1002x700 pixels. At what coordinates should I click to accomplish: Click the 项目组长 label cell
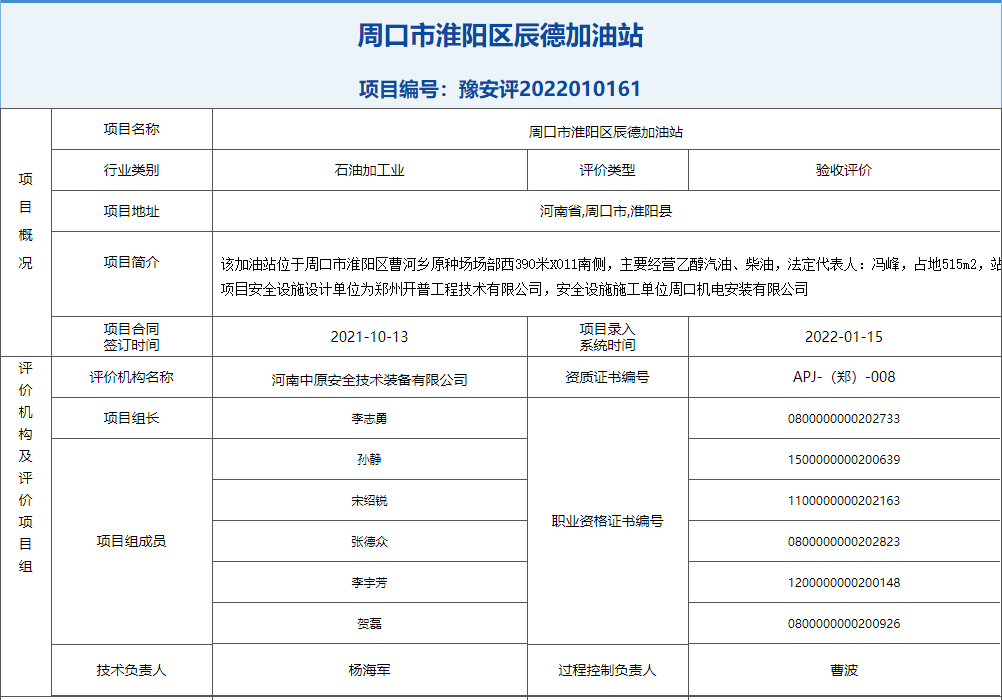pyautogui.click(x=132, y=418)
